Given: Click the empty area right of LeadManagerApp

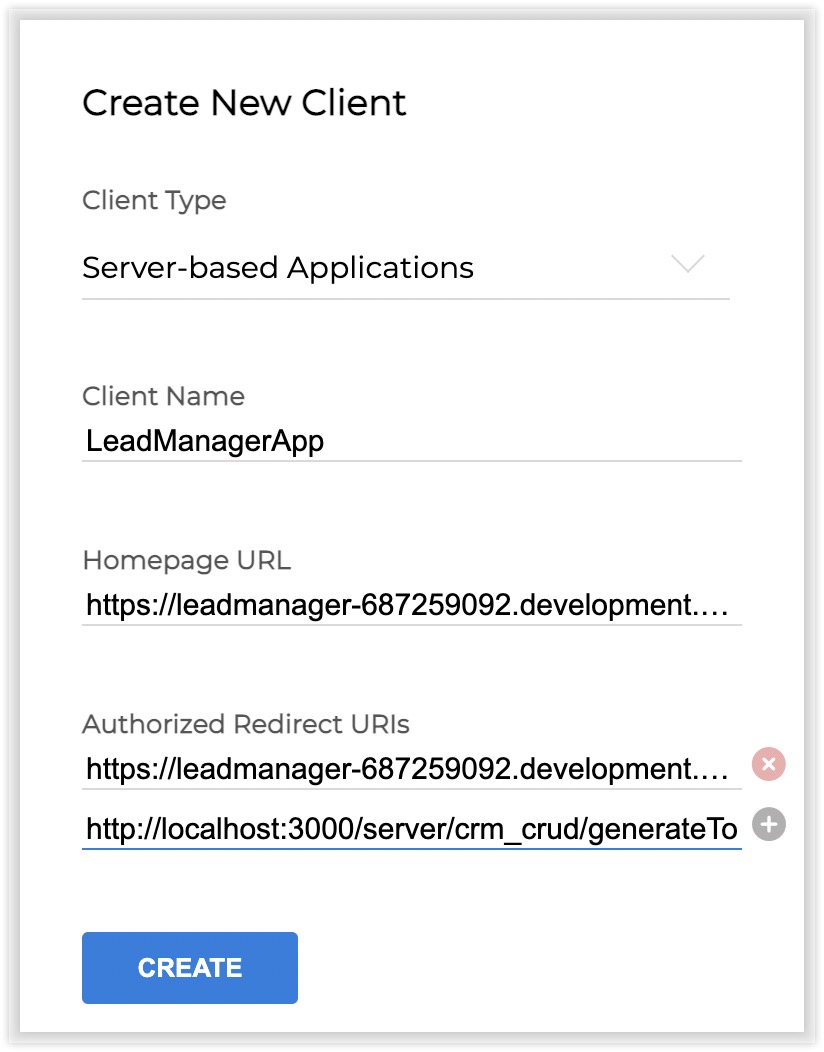Looking at the screenshot, I should tap(540, 441).
